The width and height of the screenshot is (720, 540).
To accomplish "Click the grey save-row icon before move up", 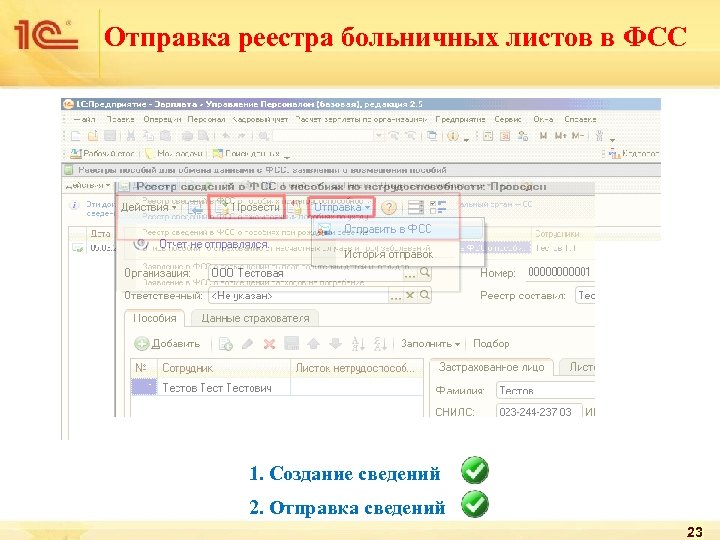I will (292, 343).
